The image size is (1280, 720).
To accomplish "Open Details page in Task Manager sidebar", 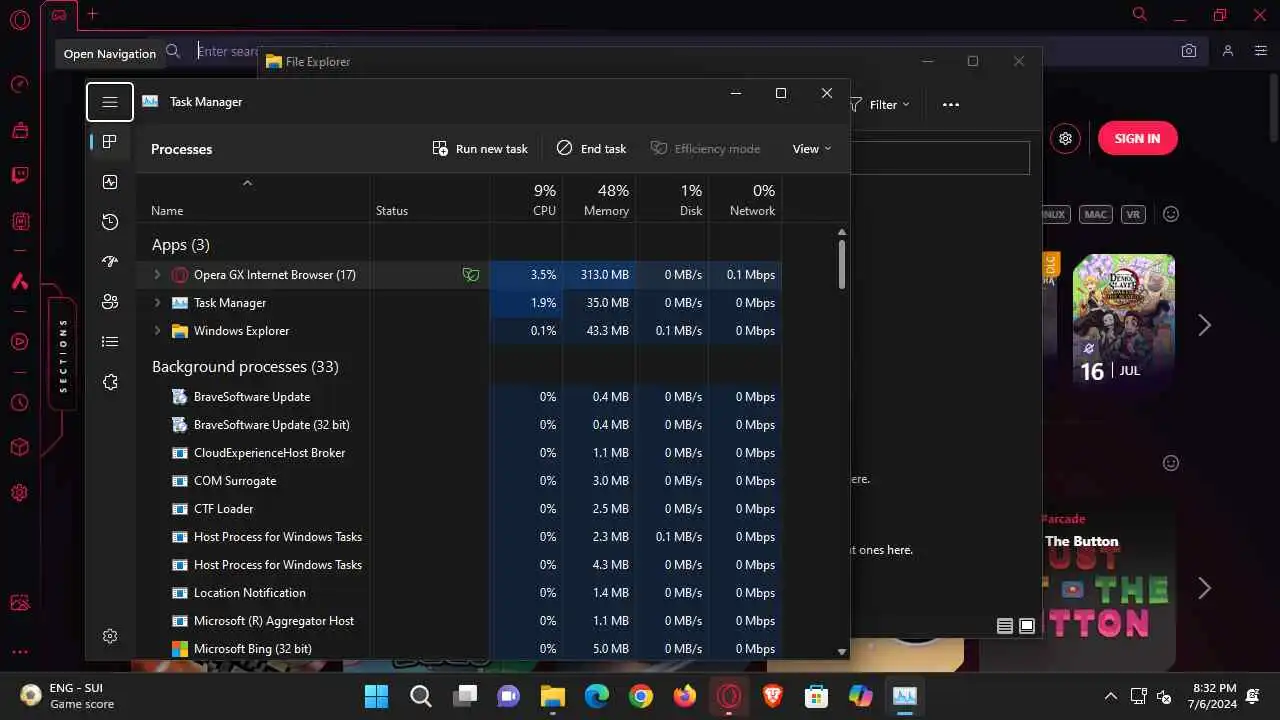I will click(x=110, y=342).
